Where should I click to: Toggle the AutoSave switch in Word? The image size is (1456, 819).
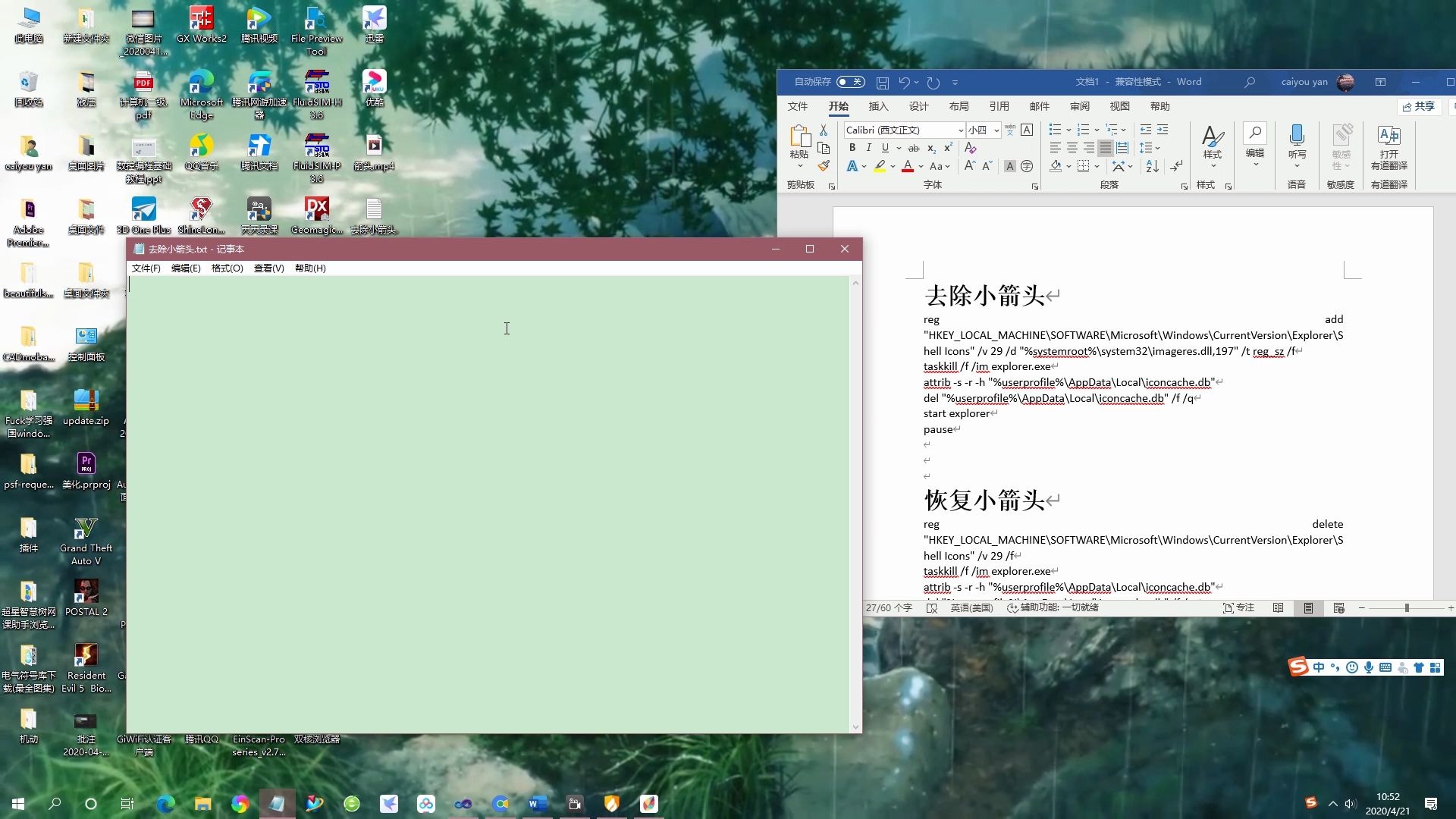click(850, 82)
